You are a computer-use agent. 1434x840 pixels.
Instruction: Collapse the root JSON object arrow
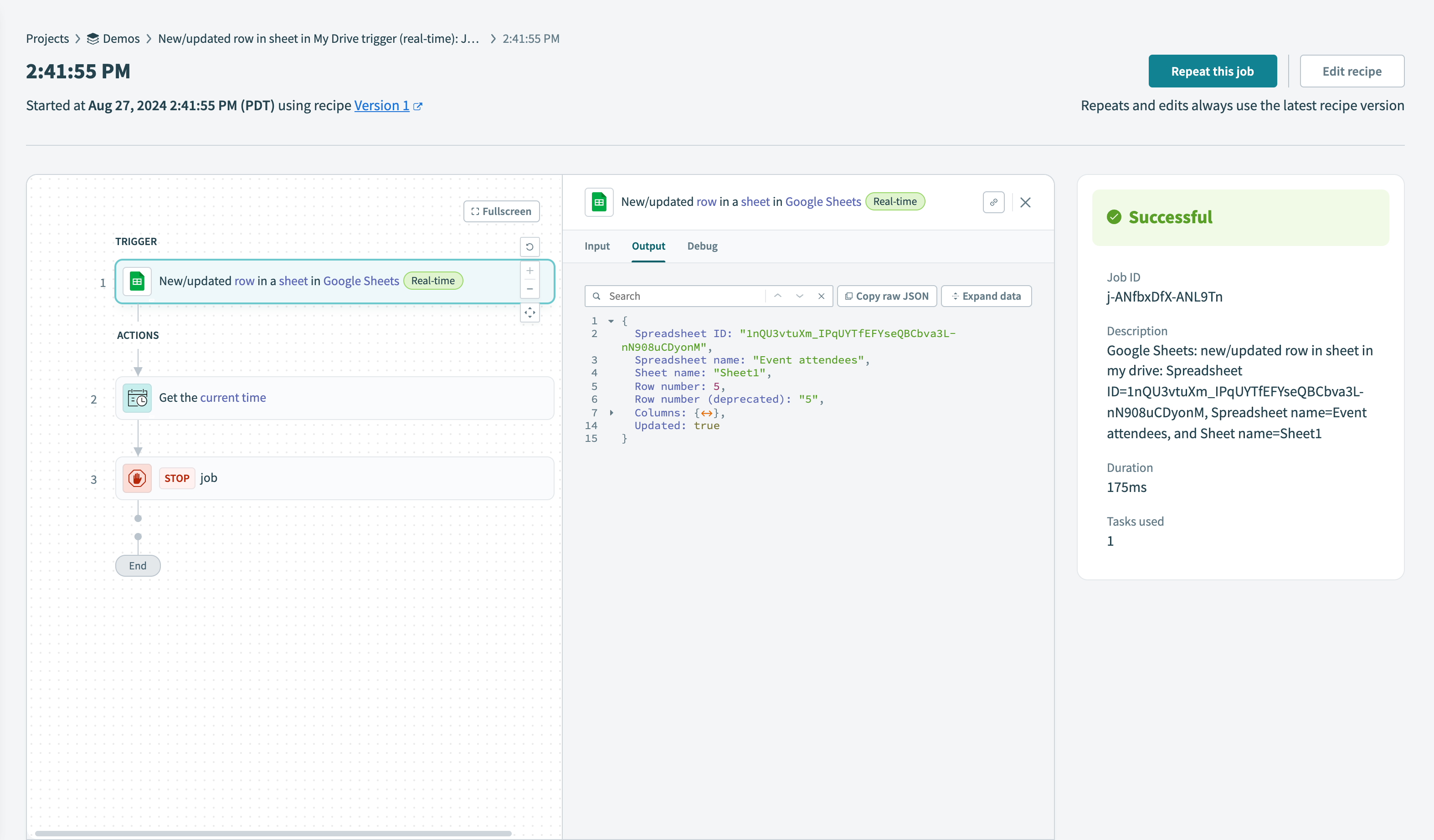pyautogui.click(x=611, y=321)
